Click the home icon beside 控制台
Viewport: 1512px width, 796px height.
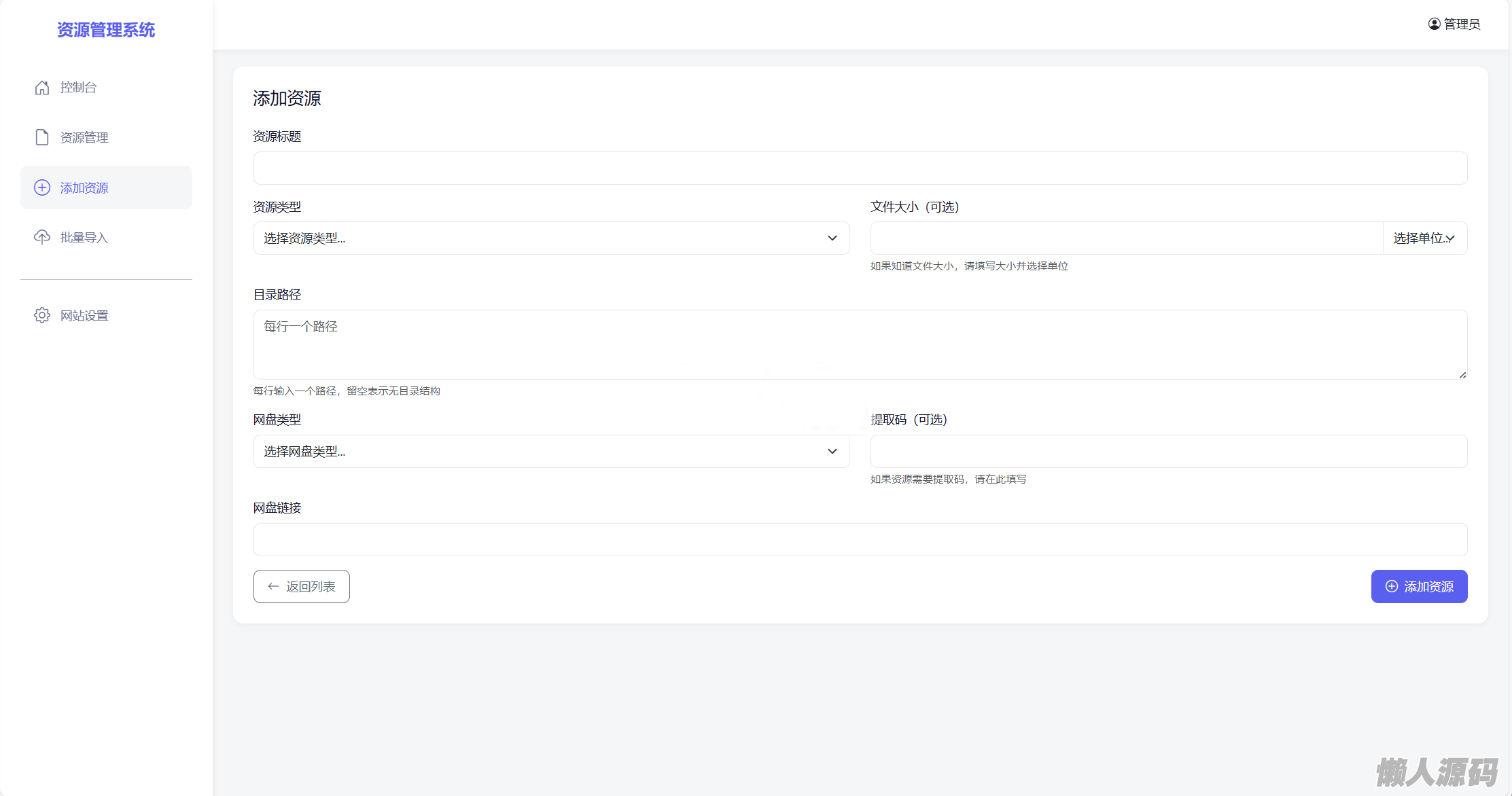tap(42, 88)
